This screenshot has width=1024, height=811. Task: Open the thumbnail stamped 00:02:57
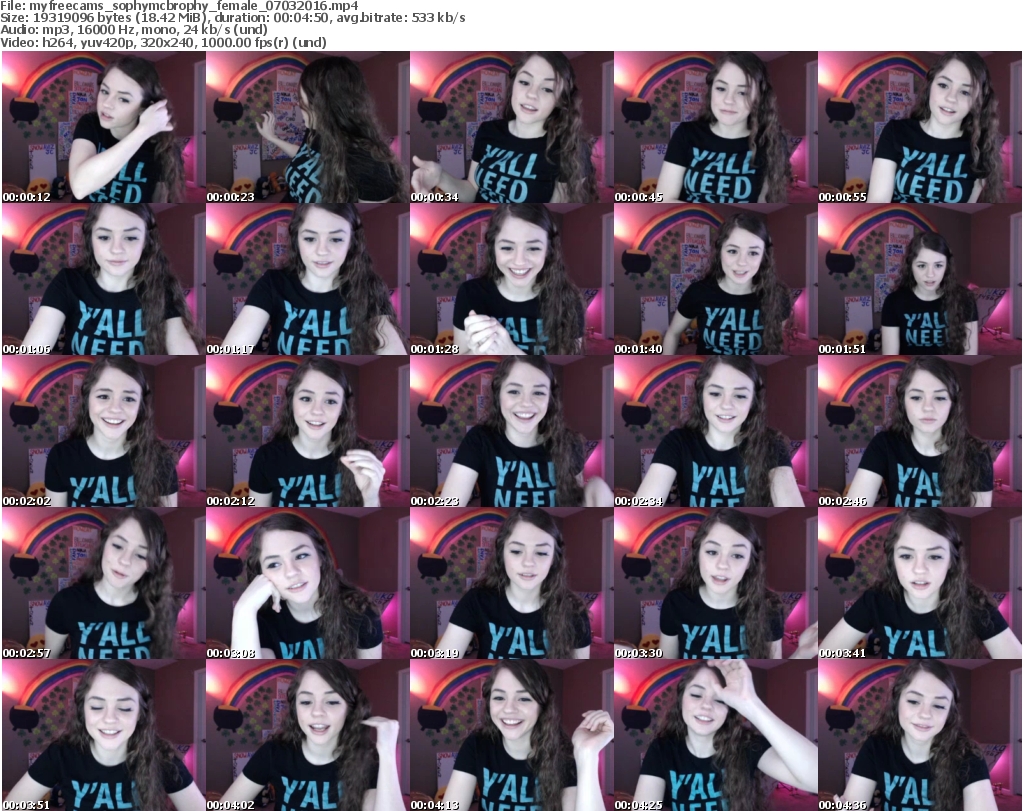(103, 584)
